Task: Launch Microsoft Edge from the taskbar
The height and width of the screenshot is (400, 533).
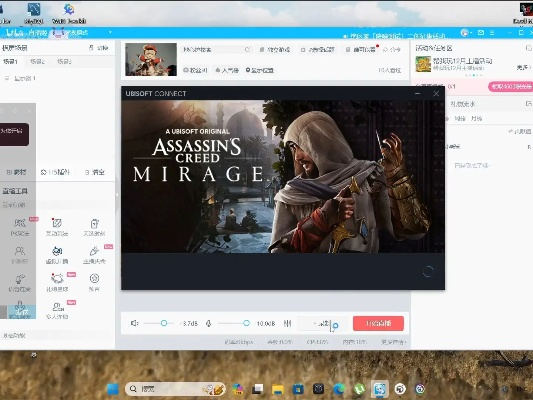Action: coord(339,389)
